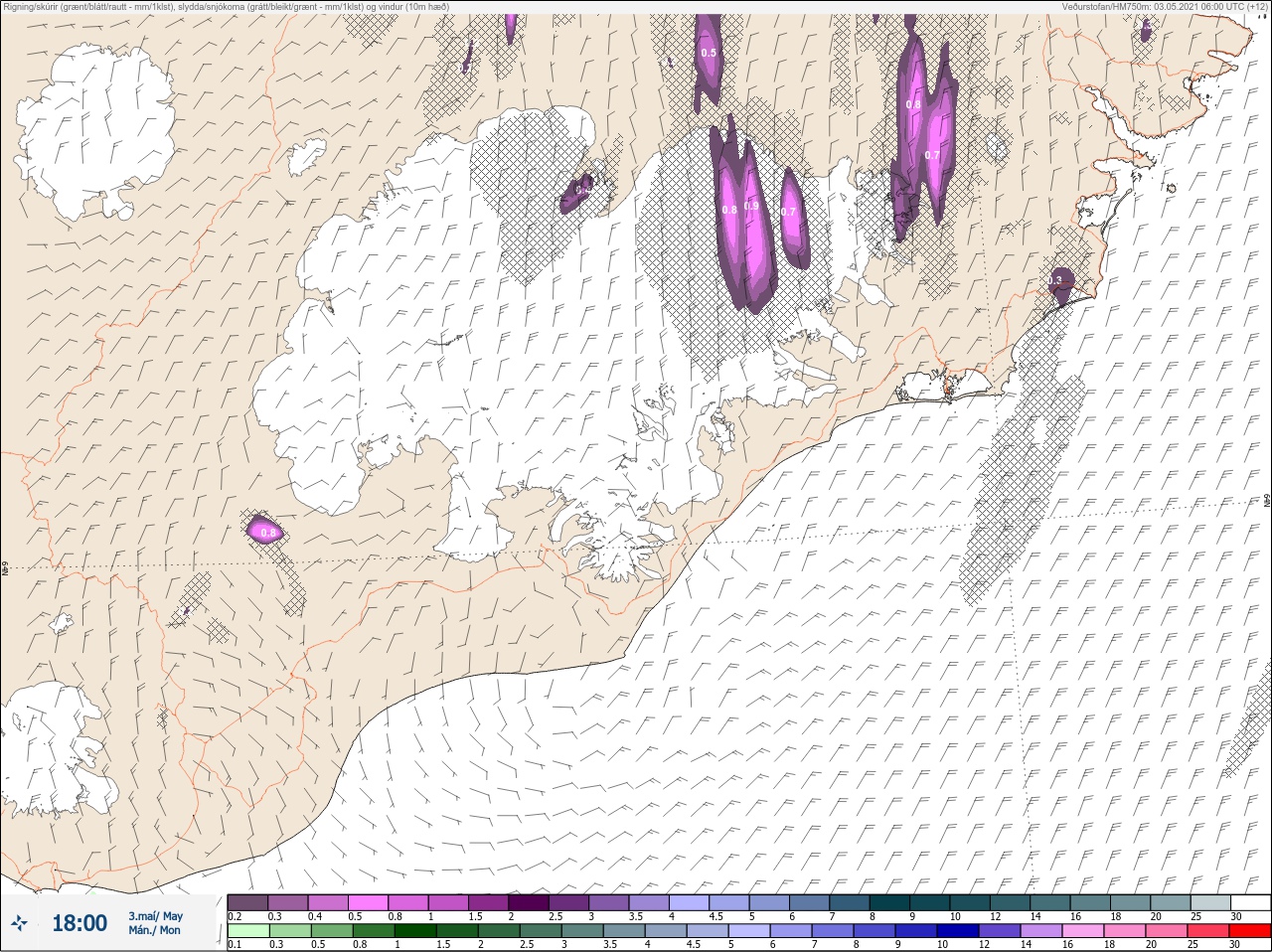This screenshot has height=952, width=1272.
Task: Click the 18:00 forecast time
Action: (79, 924)
